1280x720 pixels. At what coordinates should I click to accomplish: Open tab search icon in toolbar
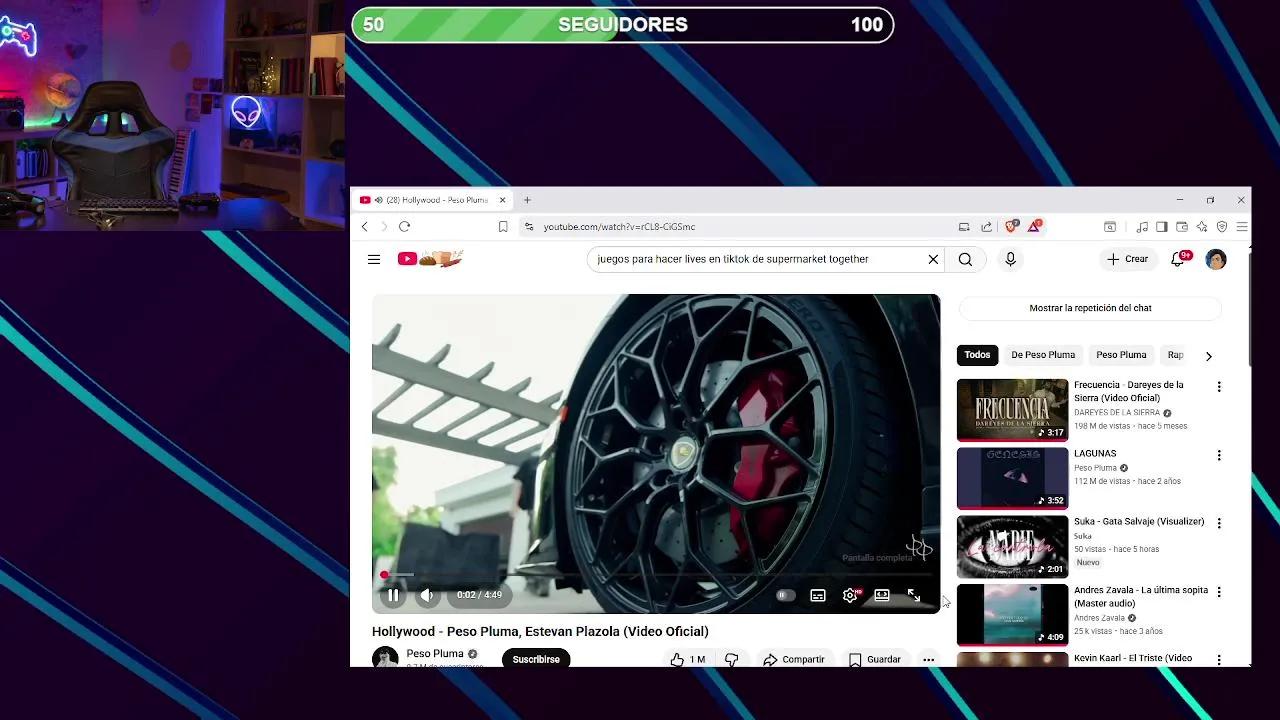coord(1110,227)
